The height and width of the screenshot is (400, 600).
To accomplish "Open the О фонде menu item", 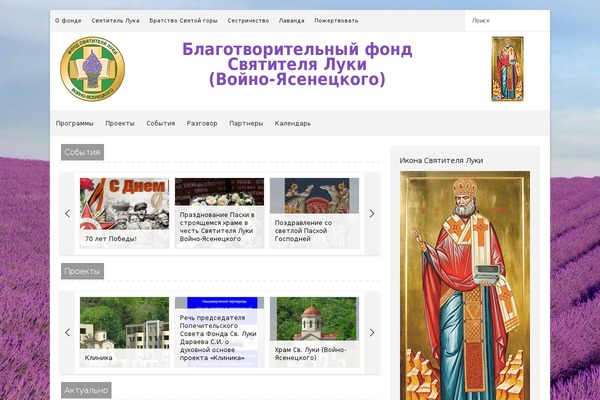I will [68, 21].
